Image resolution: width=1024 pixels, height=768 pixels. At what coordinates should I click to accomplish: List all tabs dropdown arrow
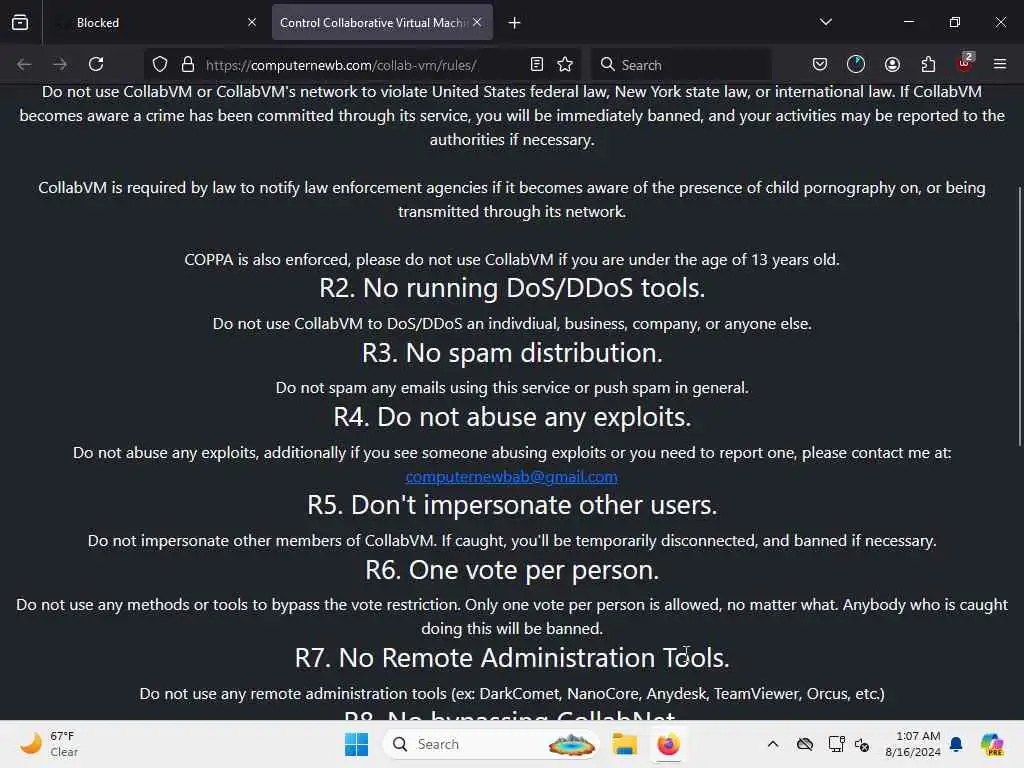pos(826,22)
